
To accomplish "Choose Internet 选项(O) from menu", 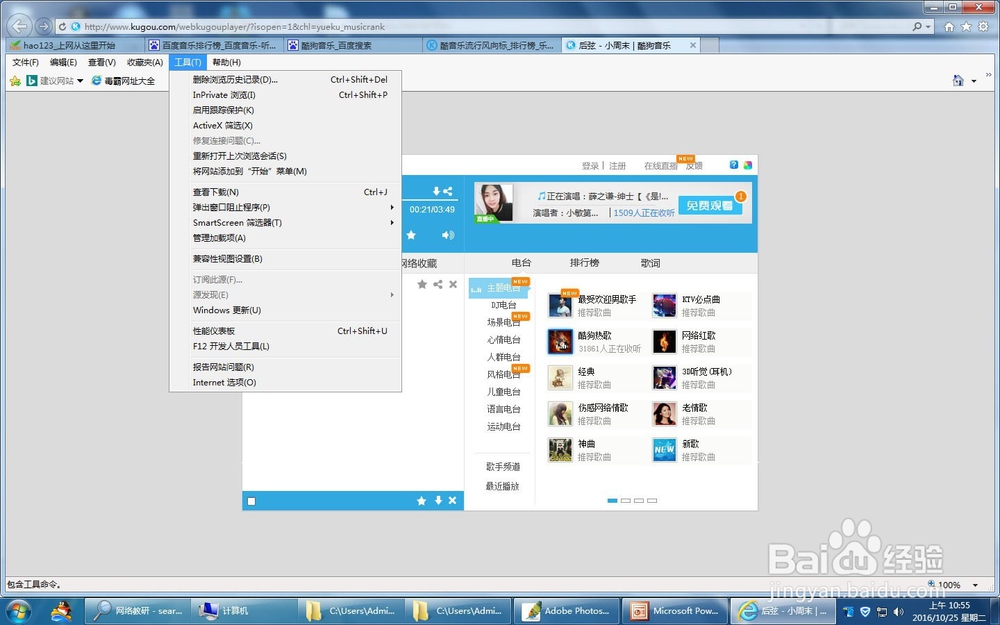I will [285, 383].
